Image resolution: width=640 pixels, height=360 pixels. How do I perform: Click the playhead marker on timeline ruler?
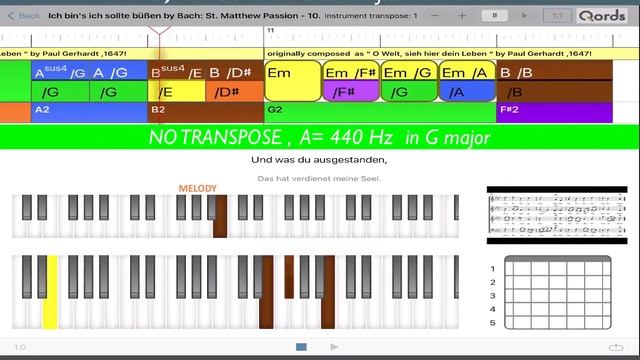pos(159,31)
